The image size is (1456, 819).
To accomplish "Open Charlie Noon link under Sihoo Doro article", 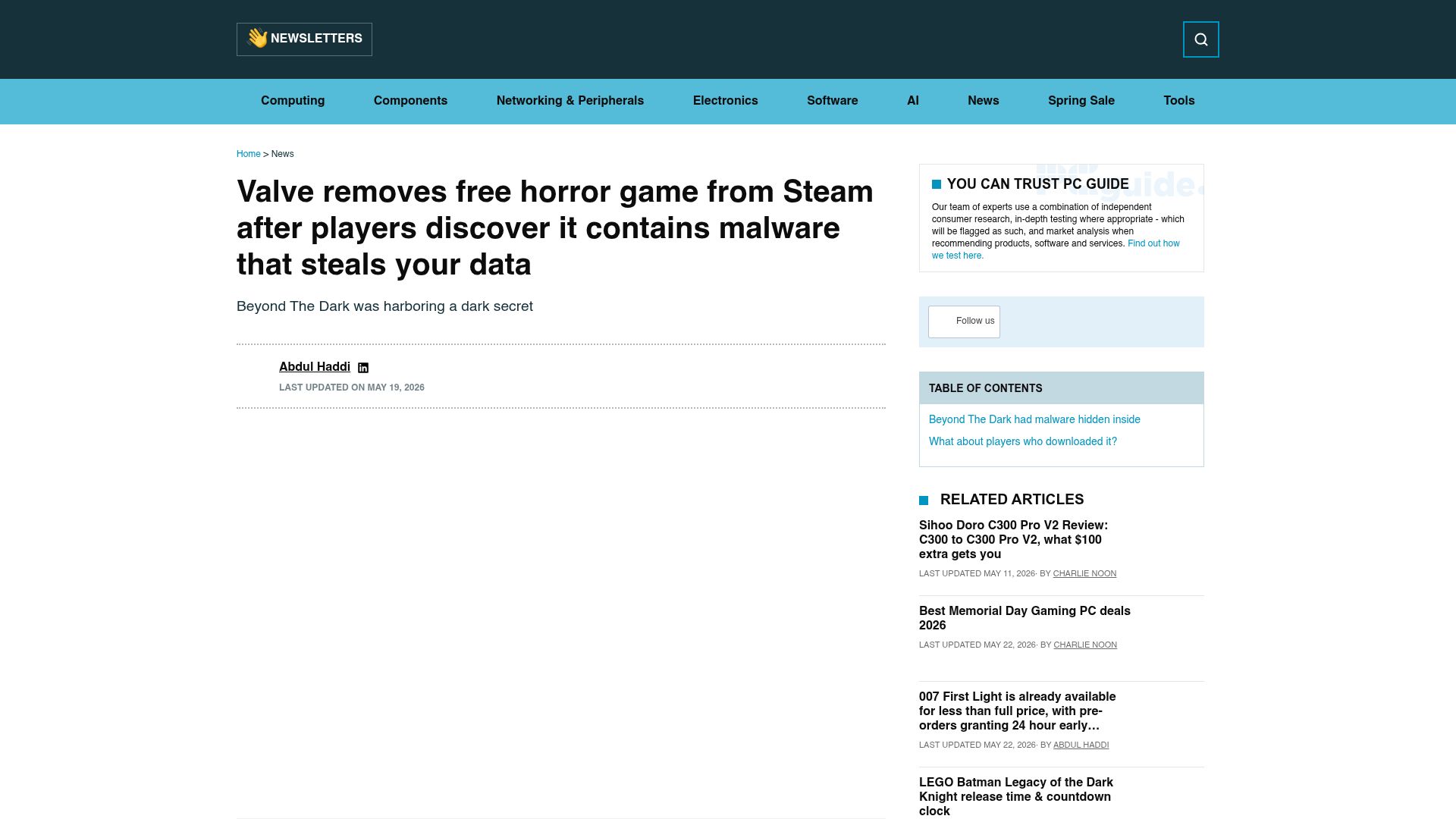I will pos(1084,574).
